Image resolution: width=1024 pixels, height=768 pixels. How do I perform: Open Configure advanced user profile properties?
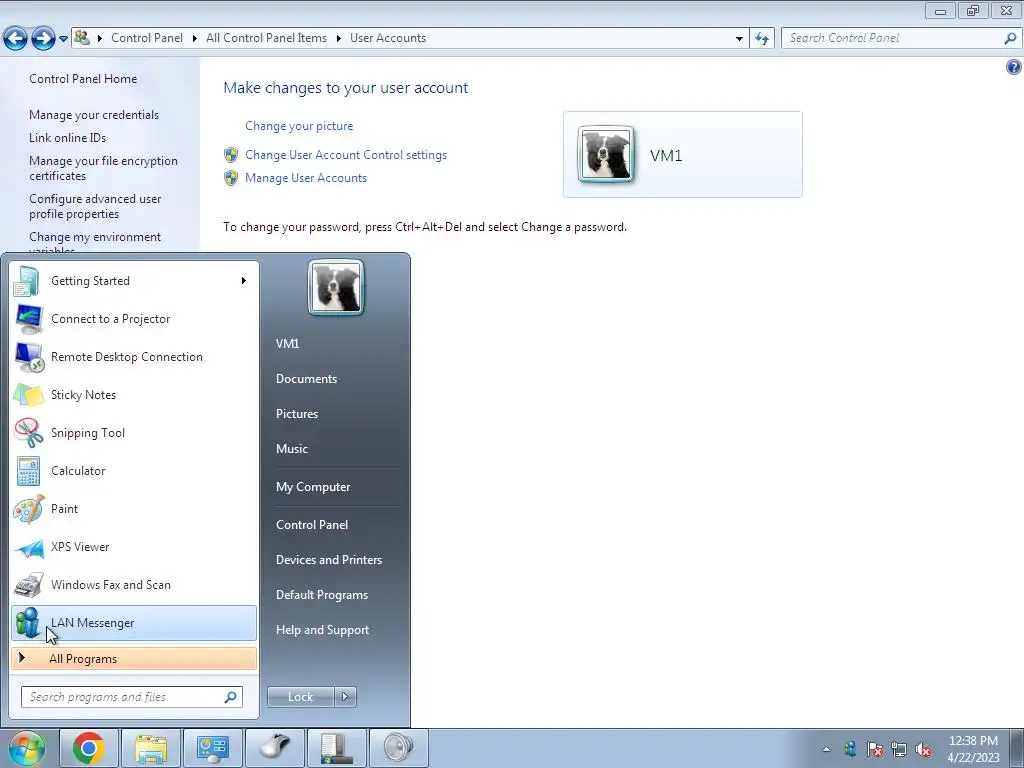pyautogui.click(x=95, y=206)
